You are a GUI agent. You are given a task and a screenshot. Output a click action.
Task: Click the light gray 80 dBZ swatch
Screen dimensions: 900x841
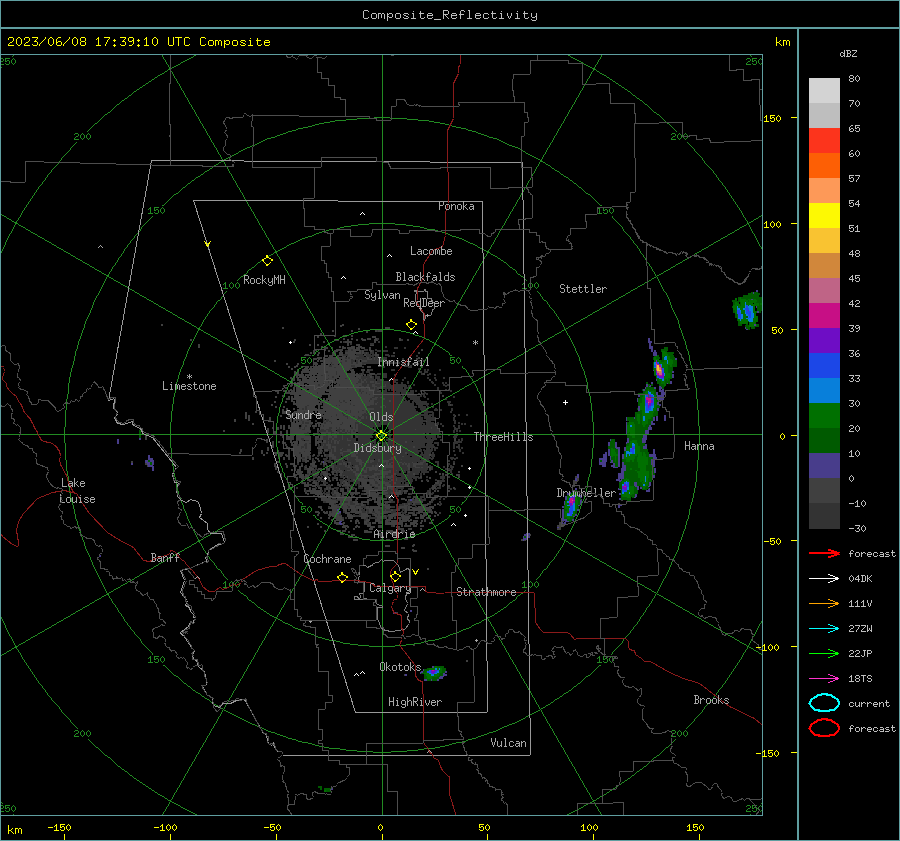pos(824,90)
